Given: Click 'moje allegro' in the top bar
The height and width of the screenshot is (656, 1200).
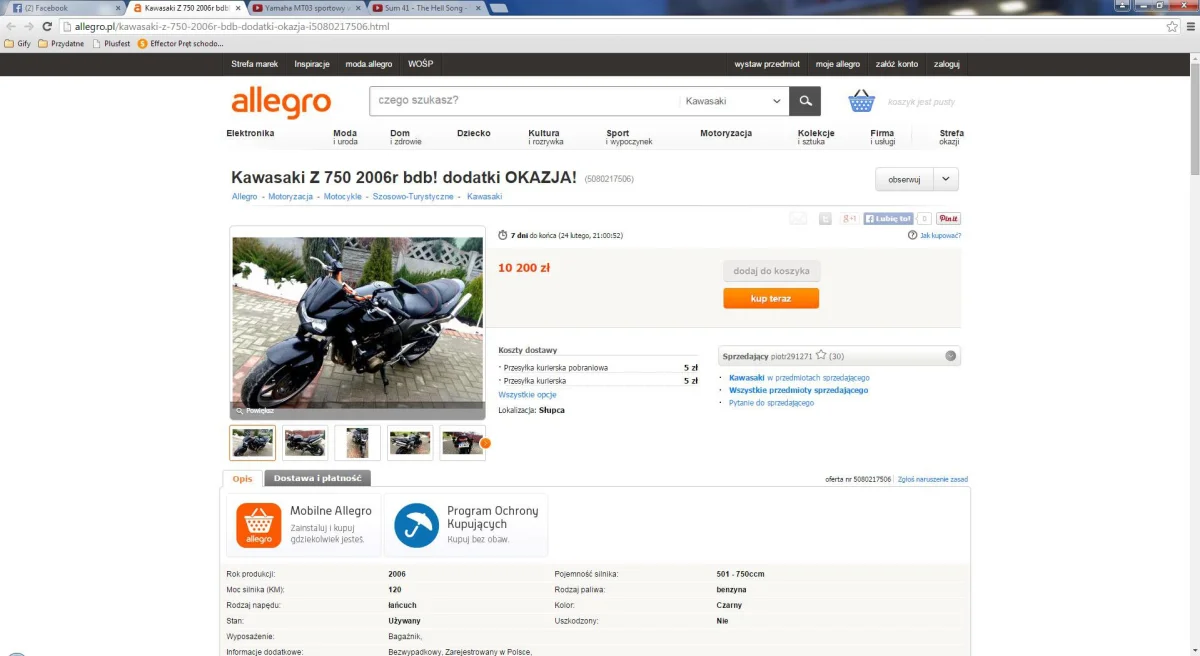Looking at the screenshot, I should coord(838,64).
